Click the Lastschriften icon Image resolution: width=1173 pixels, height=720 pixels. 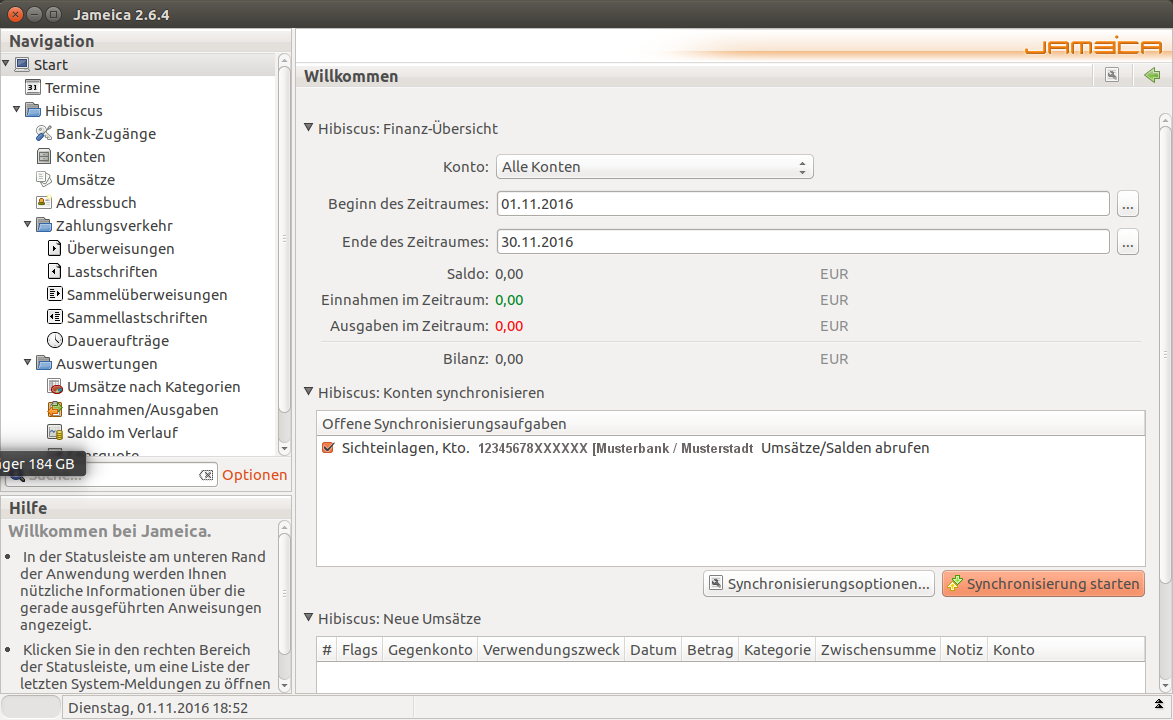tap(55, 271)
